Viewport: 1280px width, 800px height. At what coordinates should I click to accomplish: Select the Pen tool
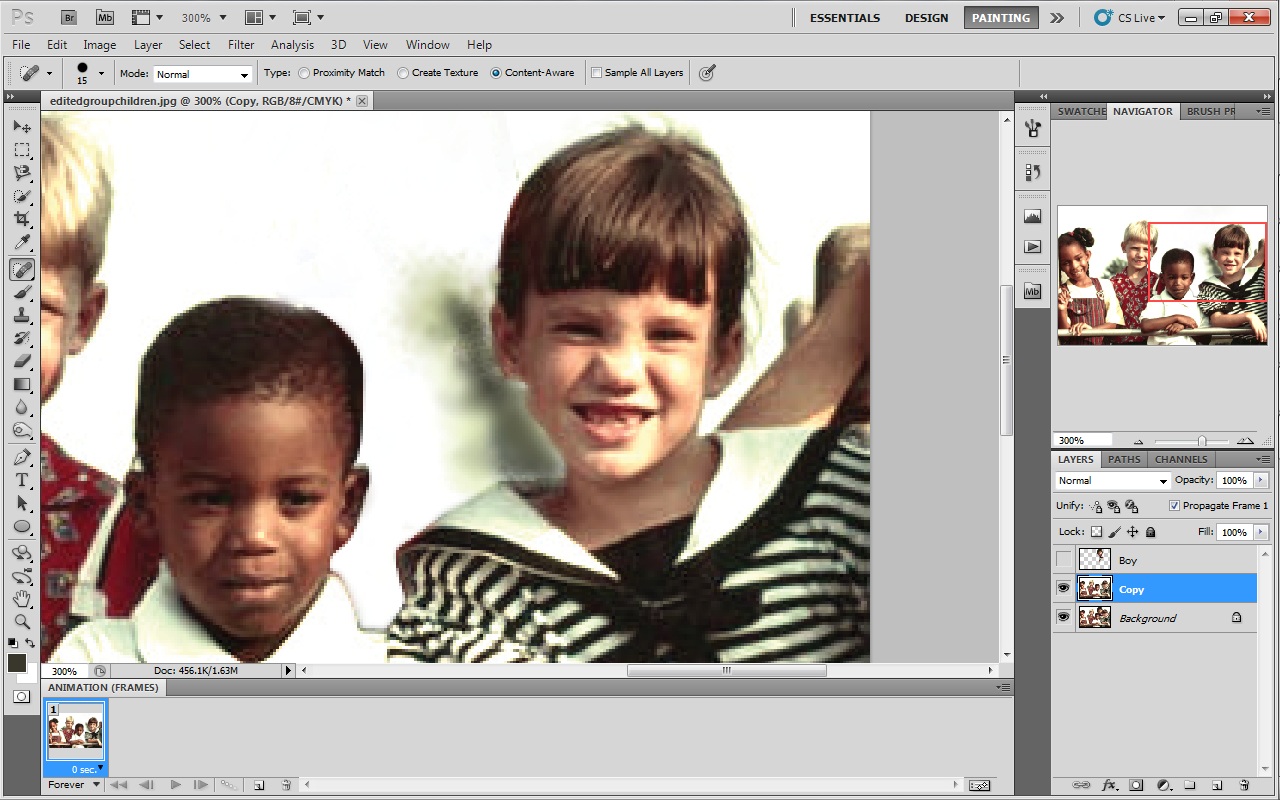point(22,457)
